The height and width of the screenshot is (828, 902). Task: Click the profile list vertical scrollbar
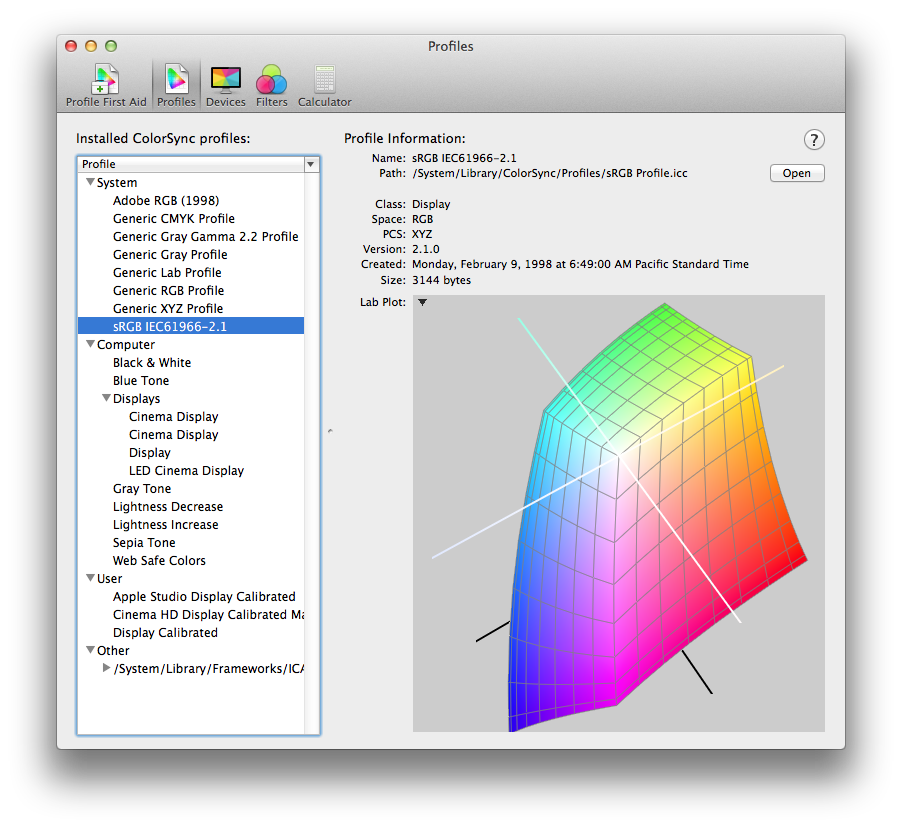311,450
